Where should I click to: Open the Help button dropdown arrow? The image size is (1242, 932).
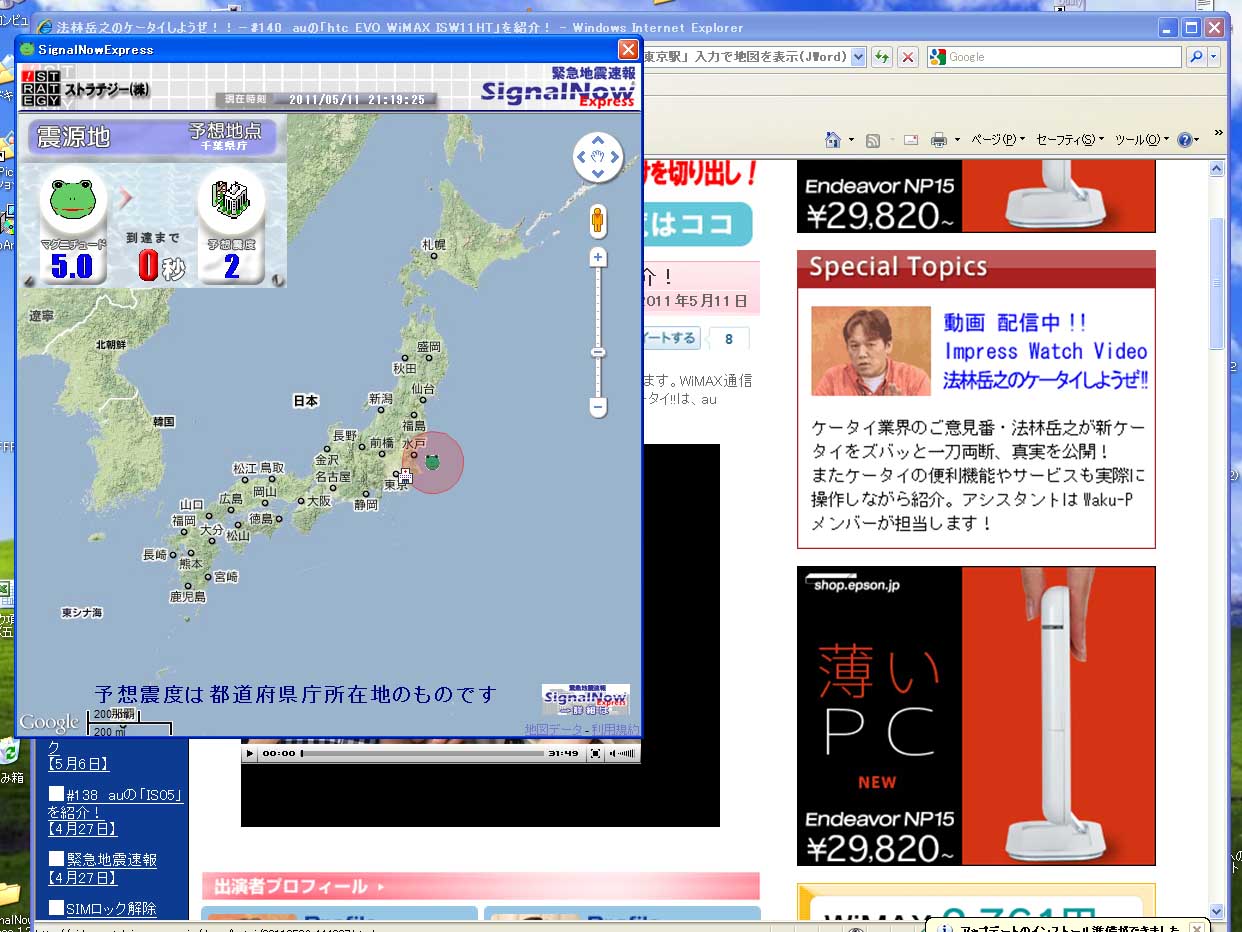[1197, 140]
